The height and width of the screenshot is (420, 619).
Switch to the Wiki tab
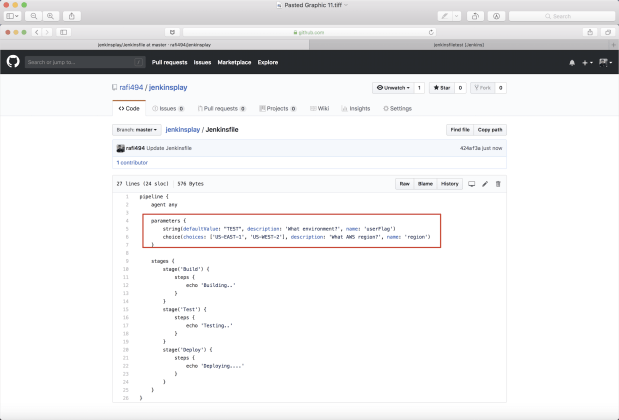click(319, 109)
